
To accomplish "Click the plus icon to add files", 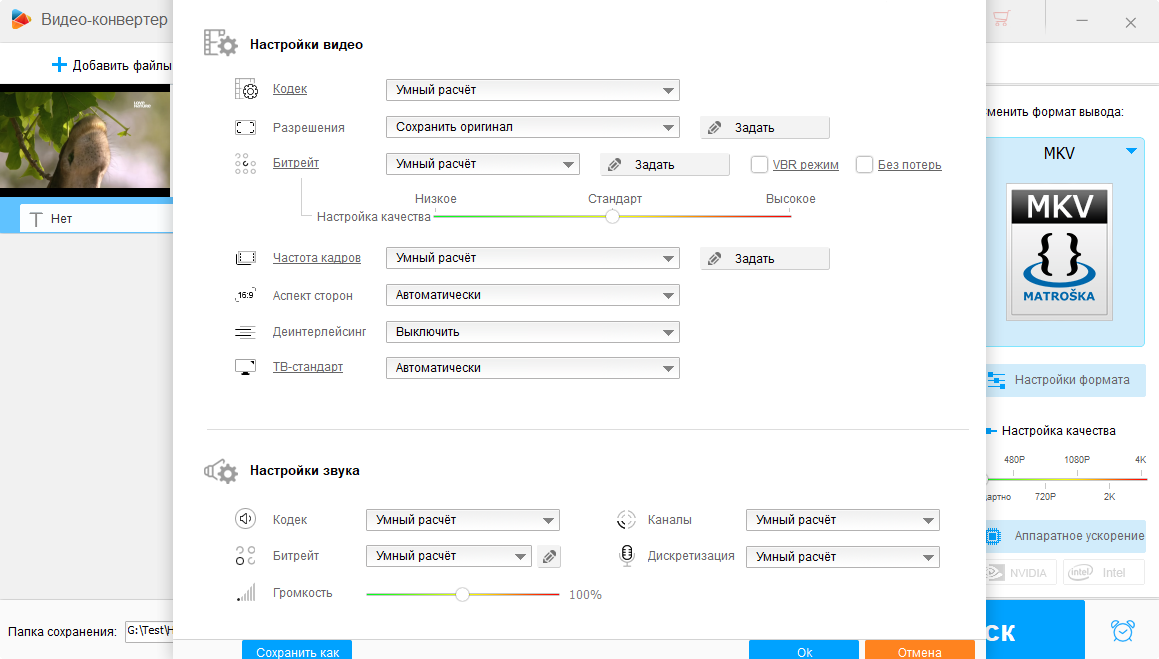I will [59, 66].
